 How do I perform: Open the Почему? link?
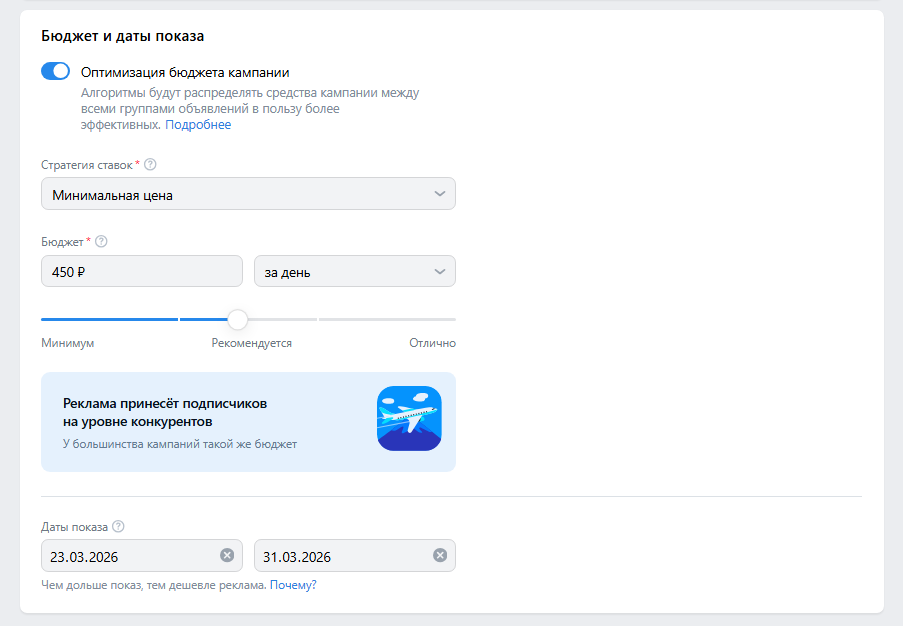click(293, 585)
